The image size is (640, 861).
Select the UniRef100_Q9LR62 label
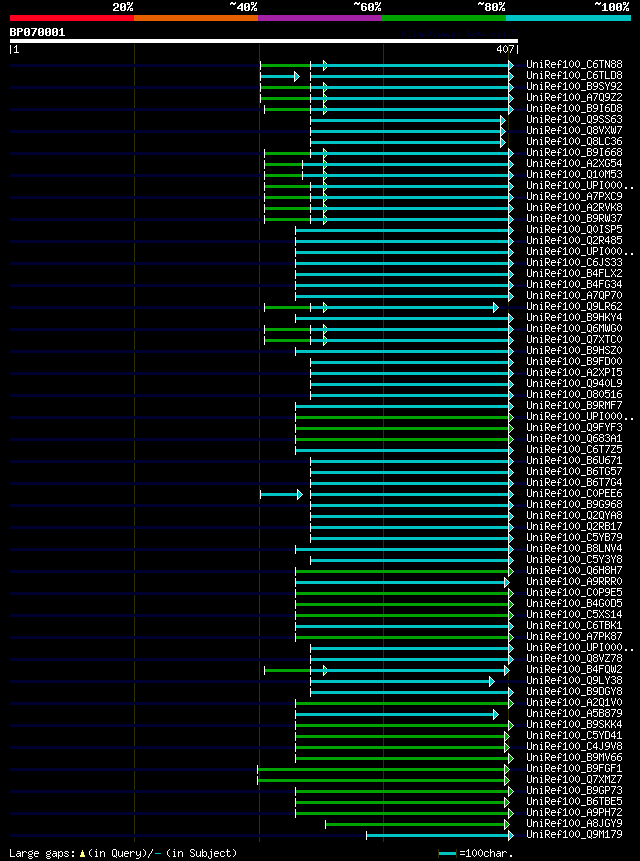coord(574,306)
